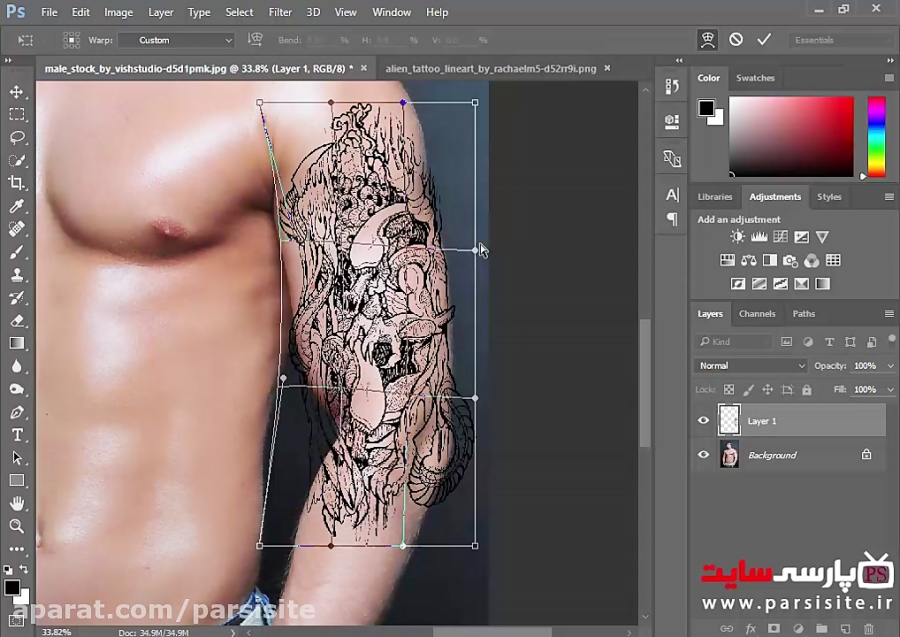Click the hue spectrum slider
The height and width of the screenshot is (637, 900).
pyautogui.click(x=876, y=137)
